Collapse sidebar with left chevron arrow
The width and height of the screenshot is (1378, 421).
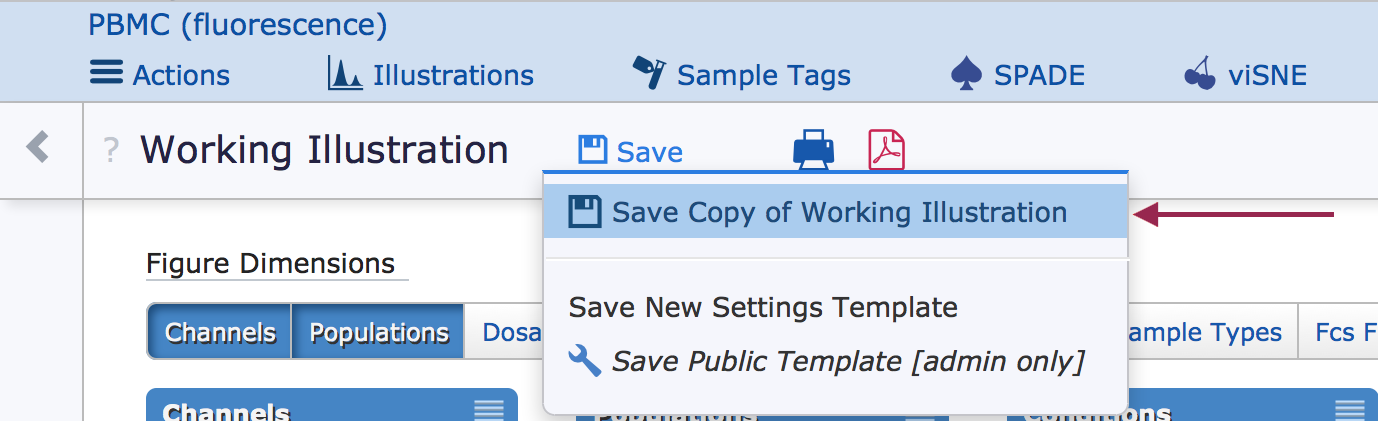point(38,147)
